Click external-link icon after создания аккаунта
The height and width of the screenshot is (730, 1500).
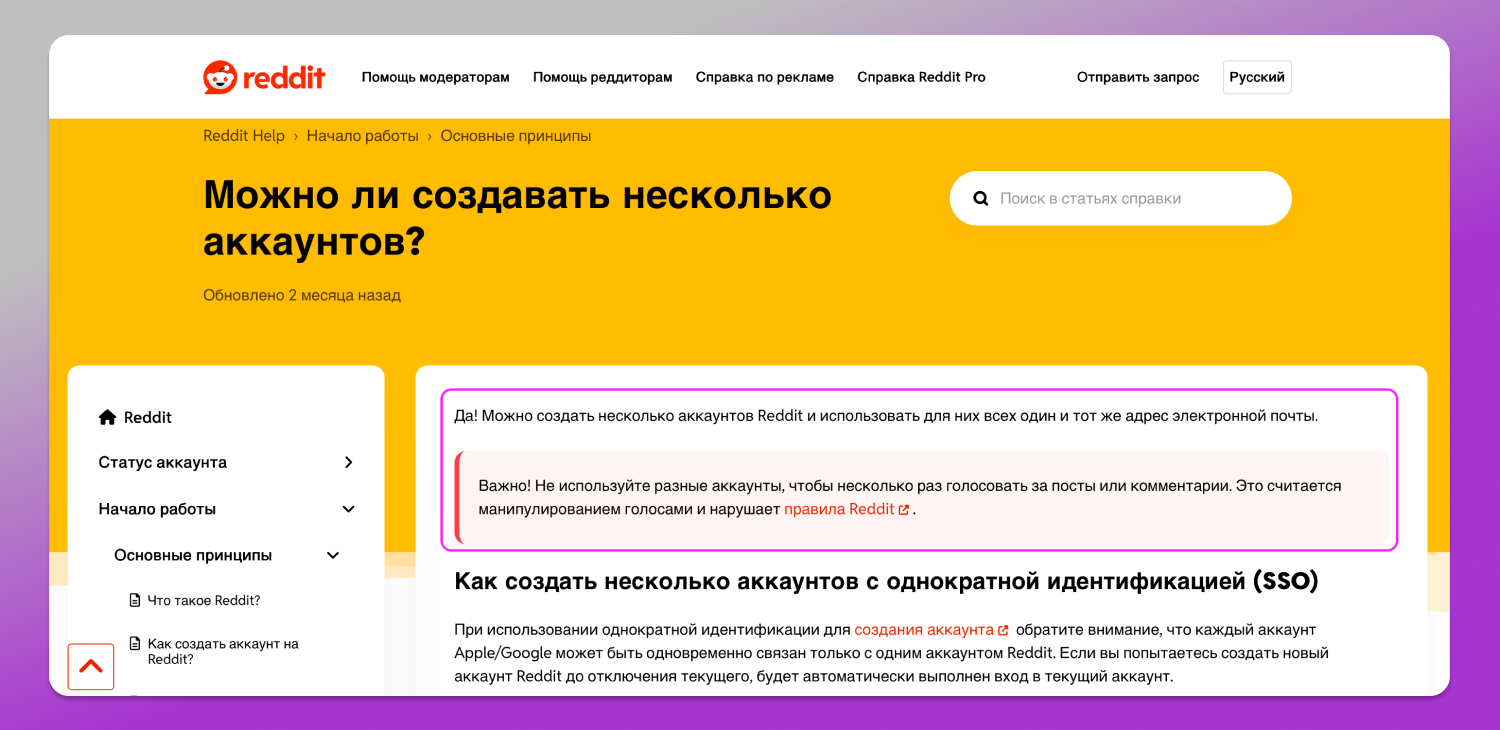1003,631
